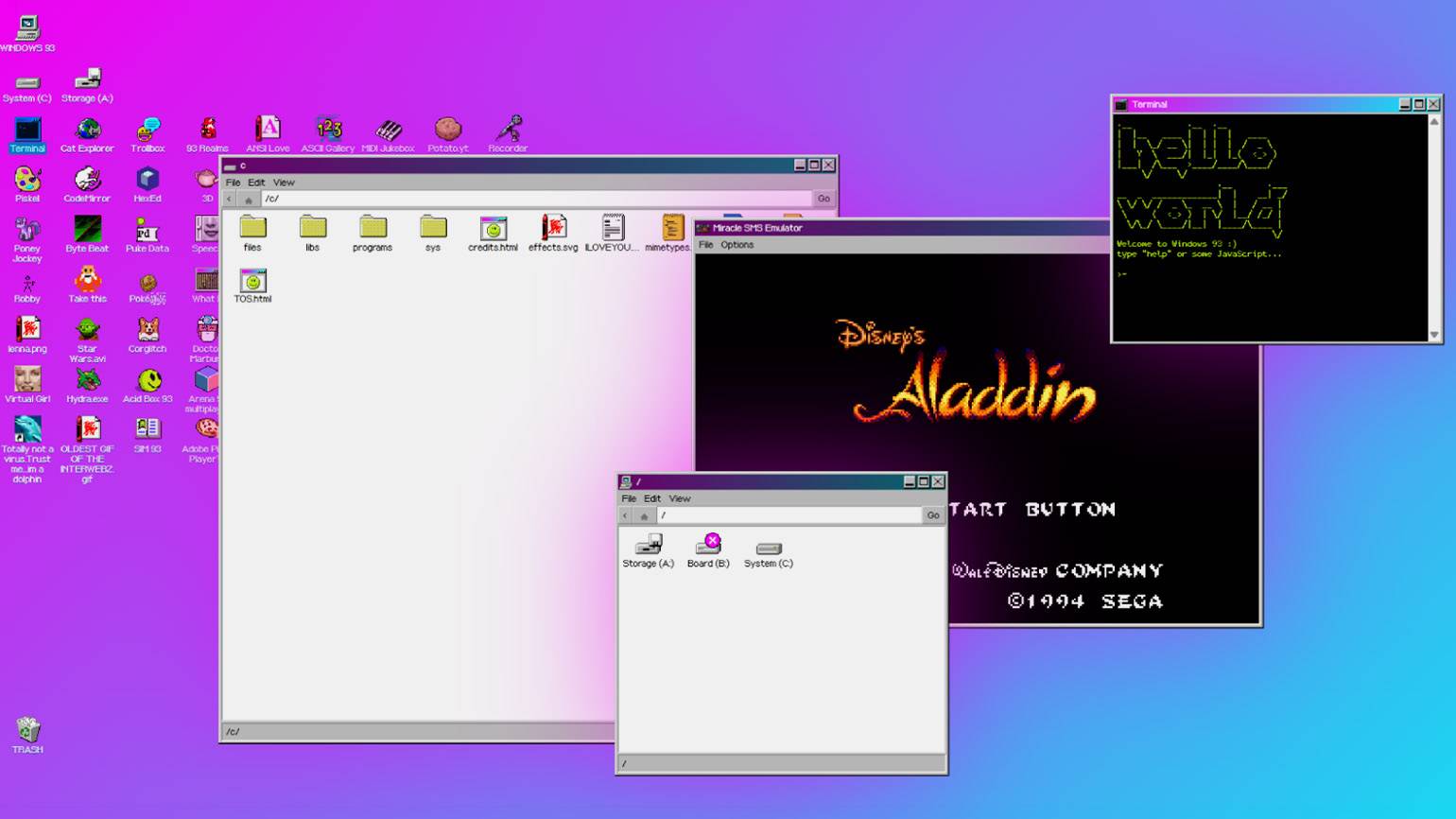Click the Go button in the root folder window
The image size is (1456, 819).
(933, 515)
